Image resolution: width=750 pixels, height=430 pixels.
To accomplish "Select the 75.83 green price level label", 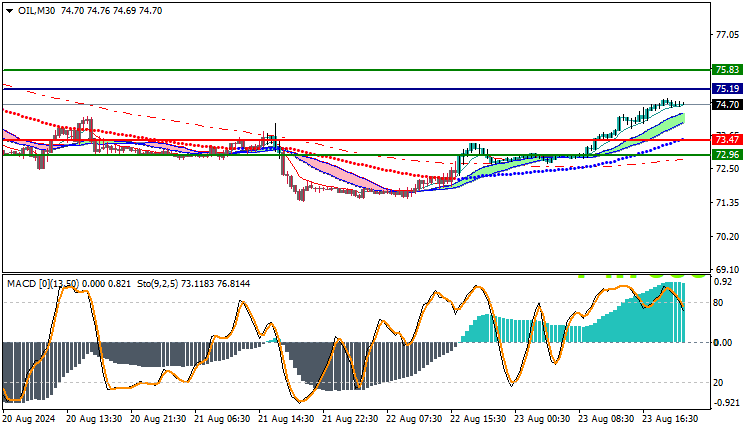I will 728,70.
